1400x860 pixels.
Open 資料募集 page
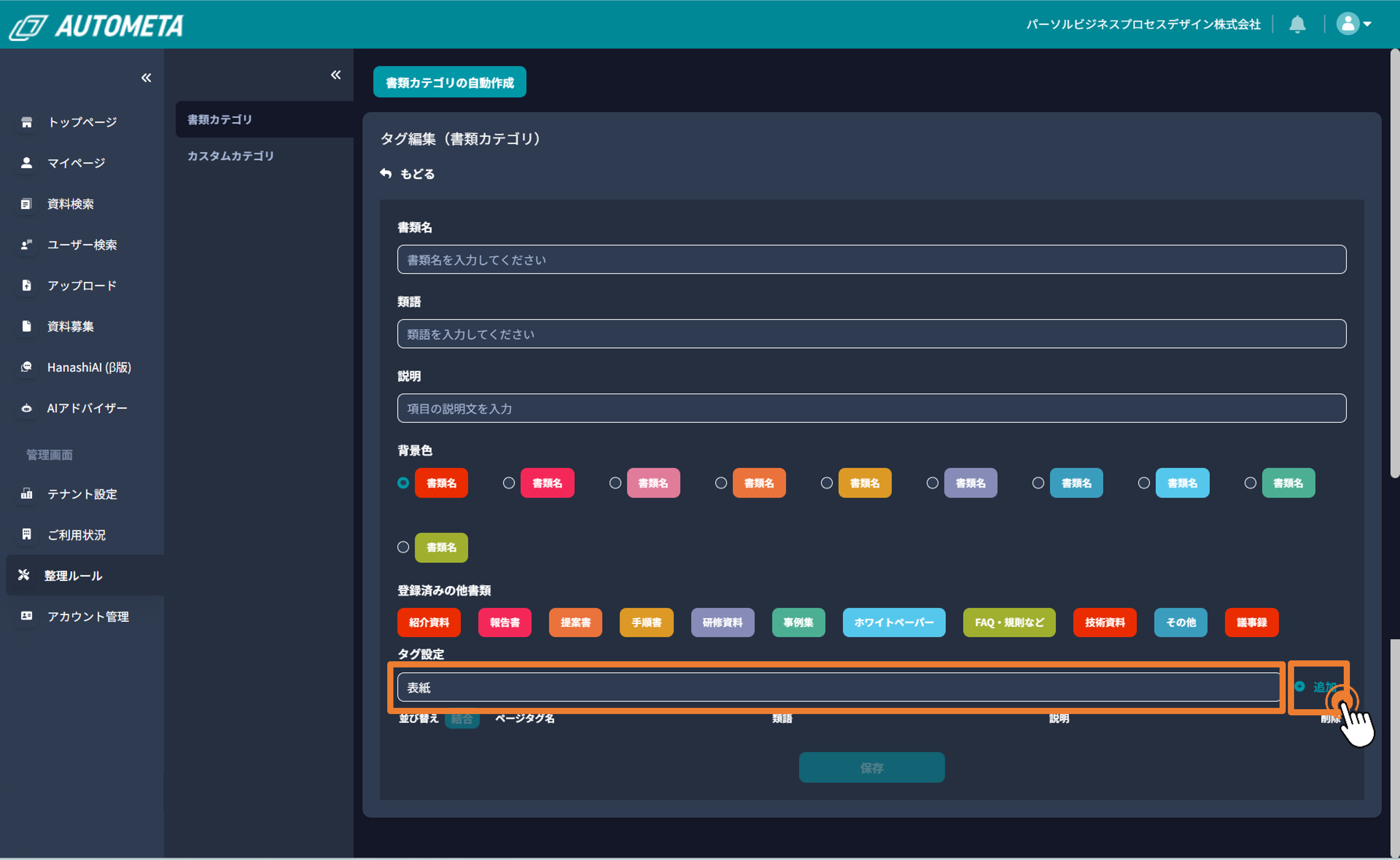(x=70, y=326)
